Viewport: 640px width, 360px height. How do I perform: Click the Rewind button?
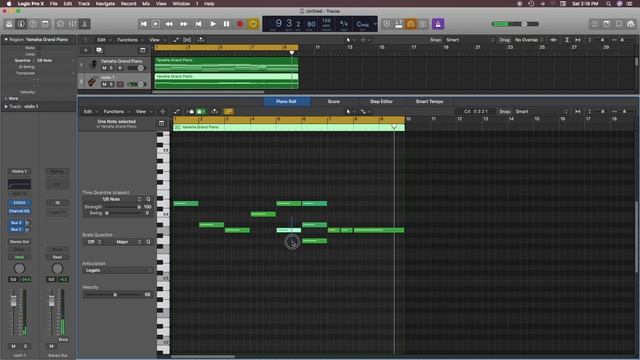point(169,24)
